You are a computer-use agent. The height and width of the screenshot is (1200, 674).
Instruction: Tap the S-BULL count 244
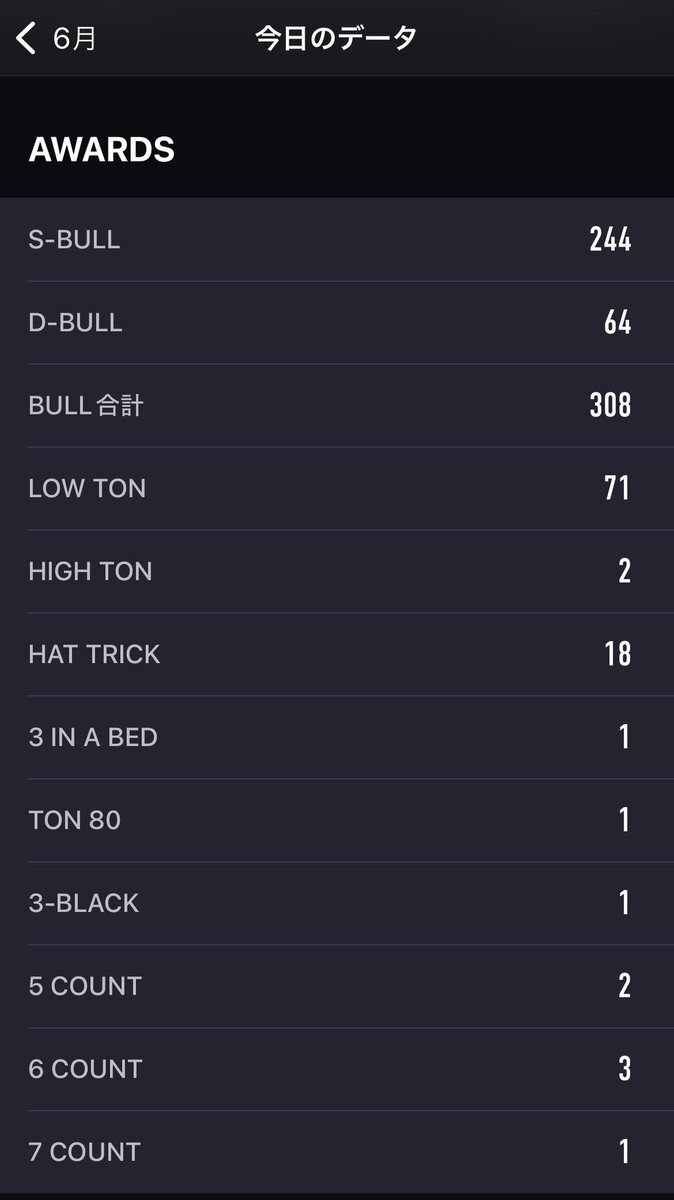610,239
